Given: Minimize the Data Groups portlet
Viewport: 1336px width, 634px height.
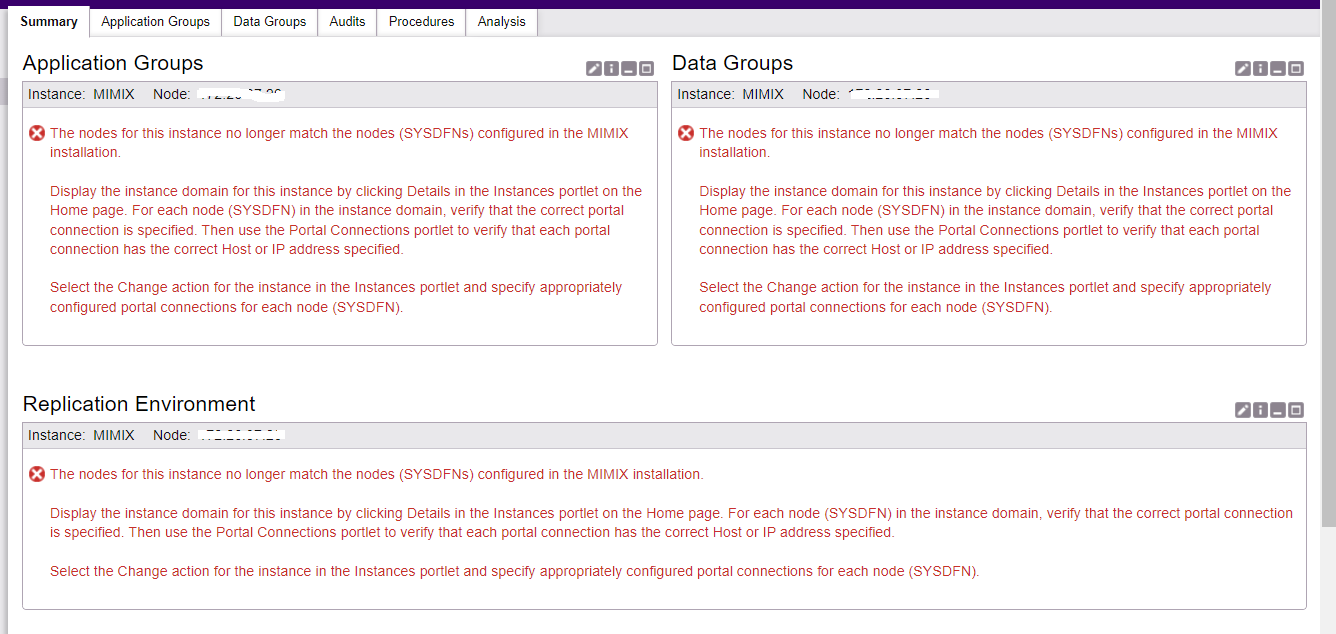Looking at the screenshot, I should click(x=1277, y=68).
